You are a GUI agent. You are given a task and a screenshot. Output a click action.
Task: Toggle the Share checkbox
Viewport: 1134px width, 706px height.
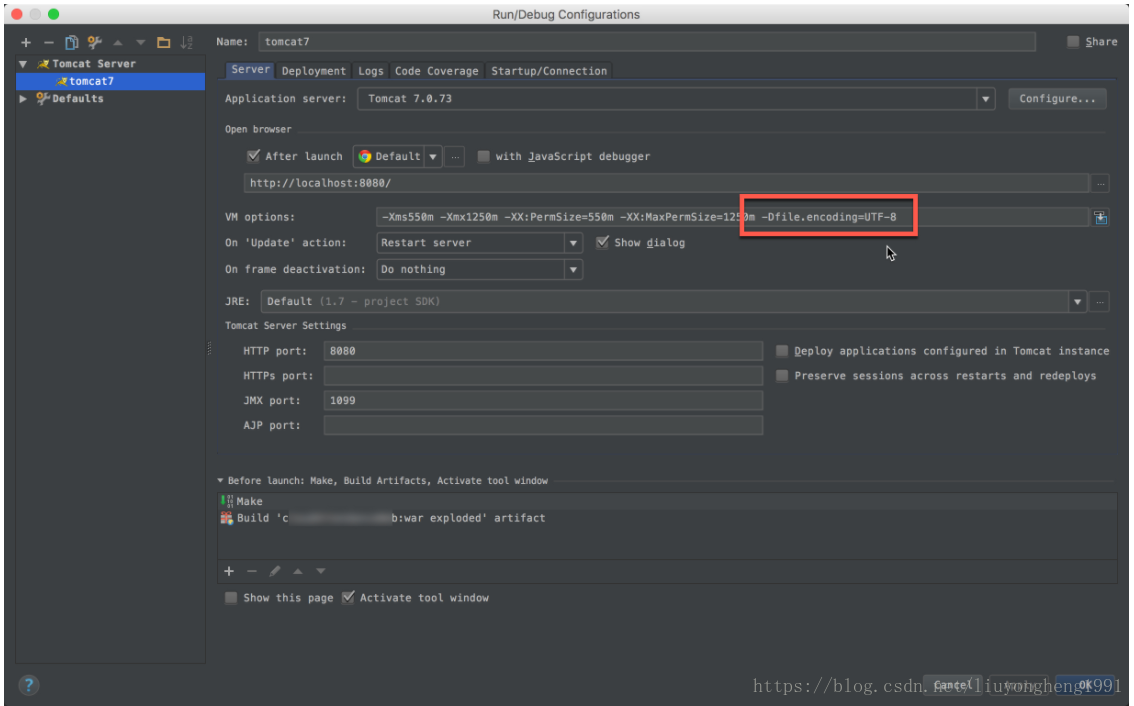[x=1073, y=42]
